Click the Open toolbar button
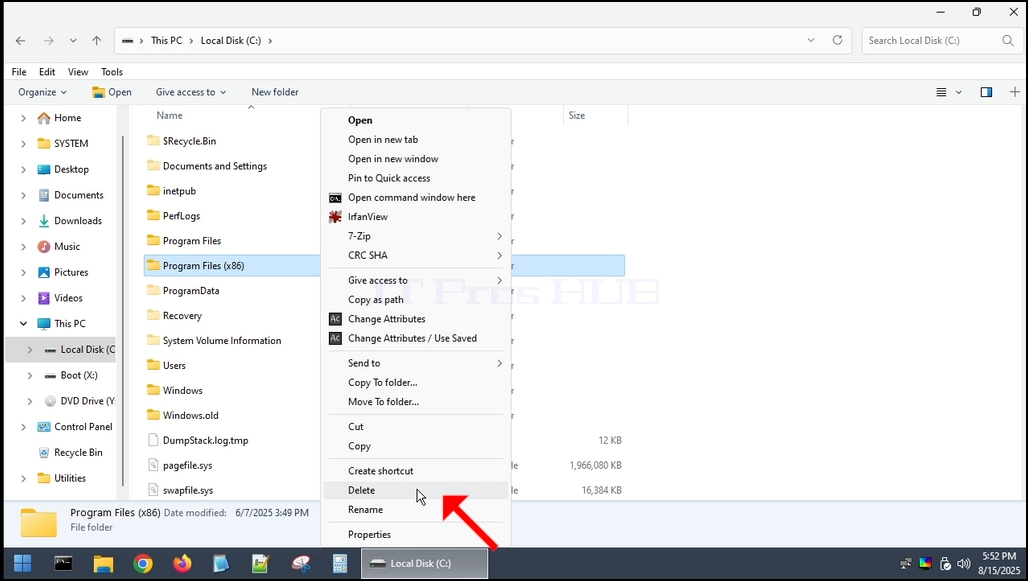Image resolution: width=1028 pixels, height=581 pixels. click(x=112, y=92)
